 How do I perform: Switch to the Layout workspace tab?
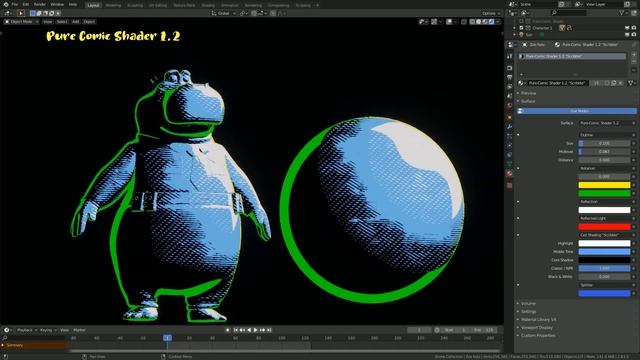[93, 5]
